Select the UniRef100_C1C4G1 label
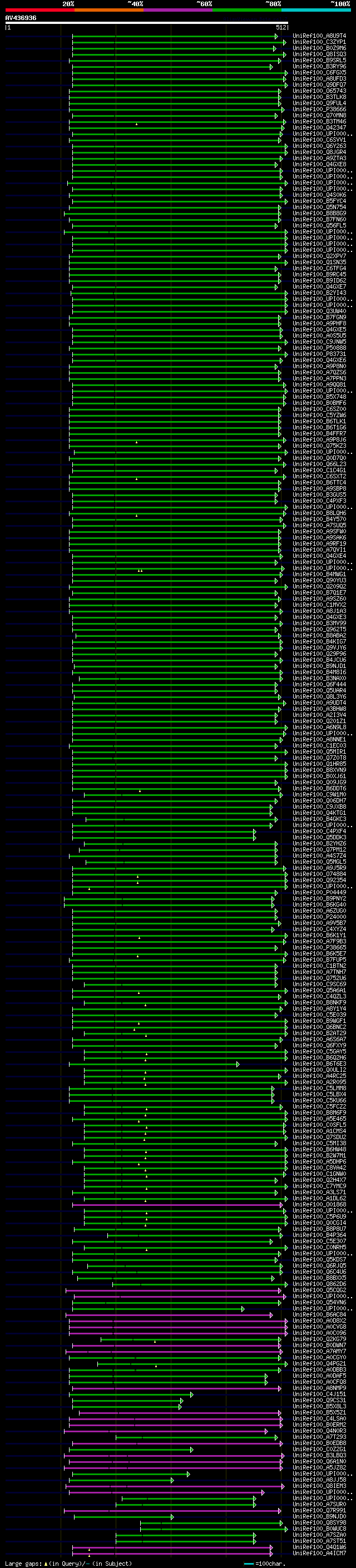This screenshot has height=1568, width=356. [x=319, y=471]
